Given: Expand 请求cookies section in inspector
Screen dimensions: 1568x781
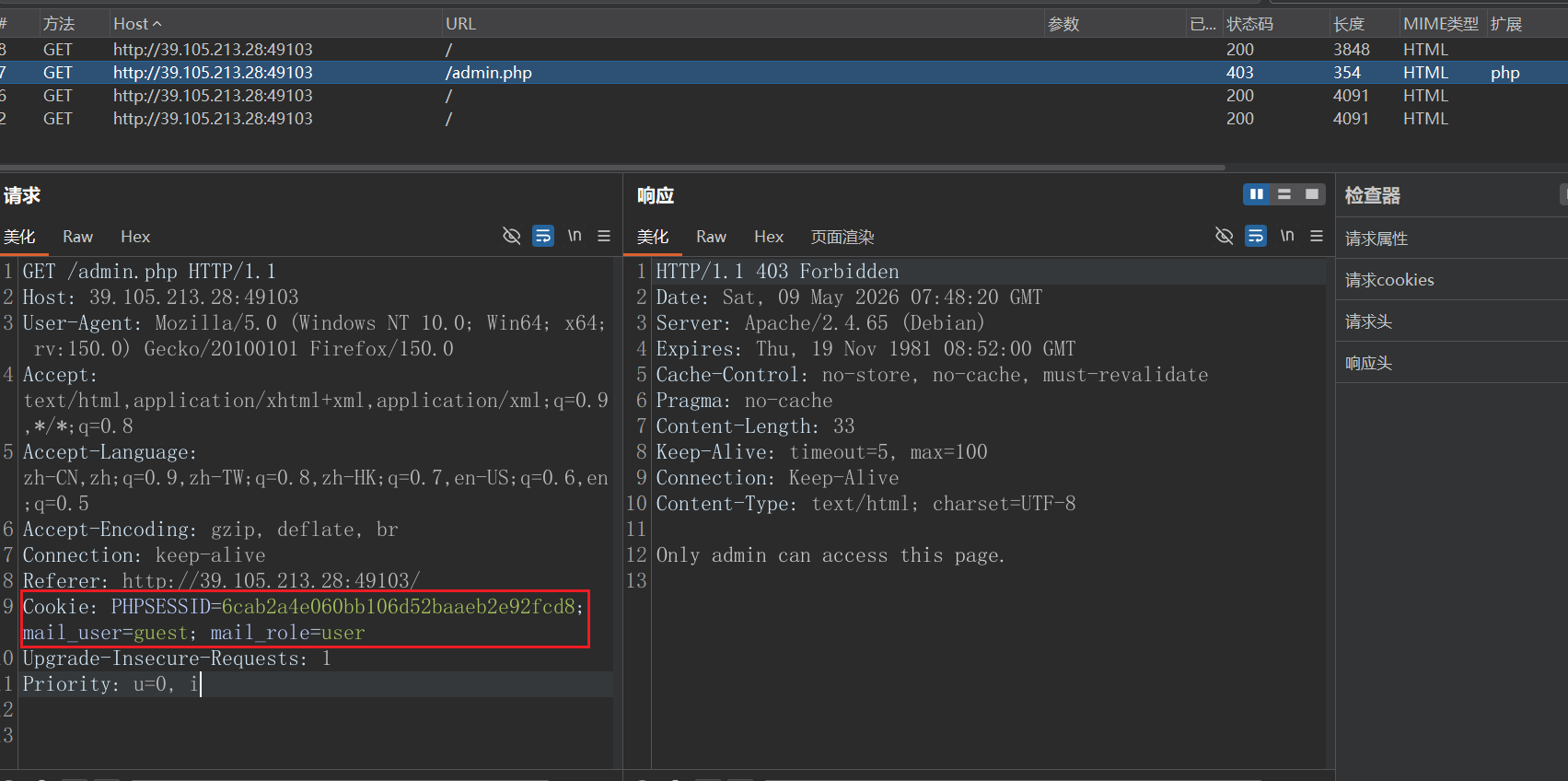Looking at the screenshot, I should [x=1452, y=280].
